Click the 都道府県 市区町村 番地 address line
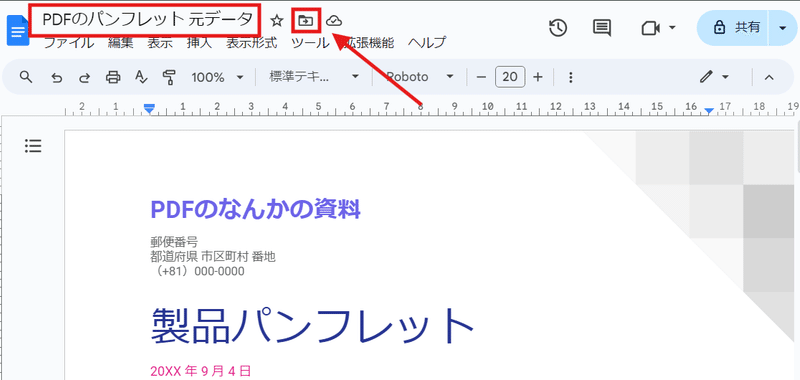 [213, 257]
